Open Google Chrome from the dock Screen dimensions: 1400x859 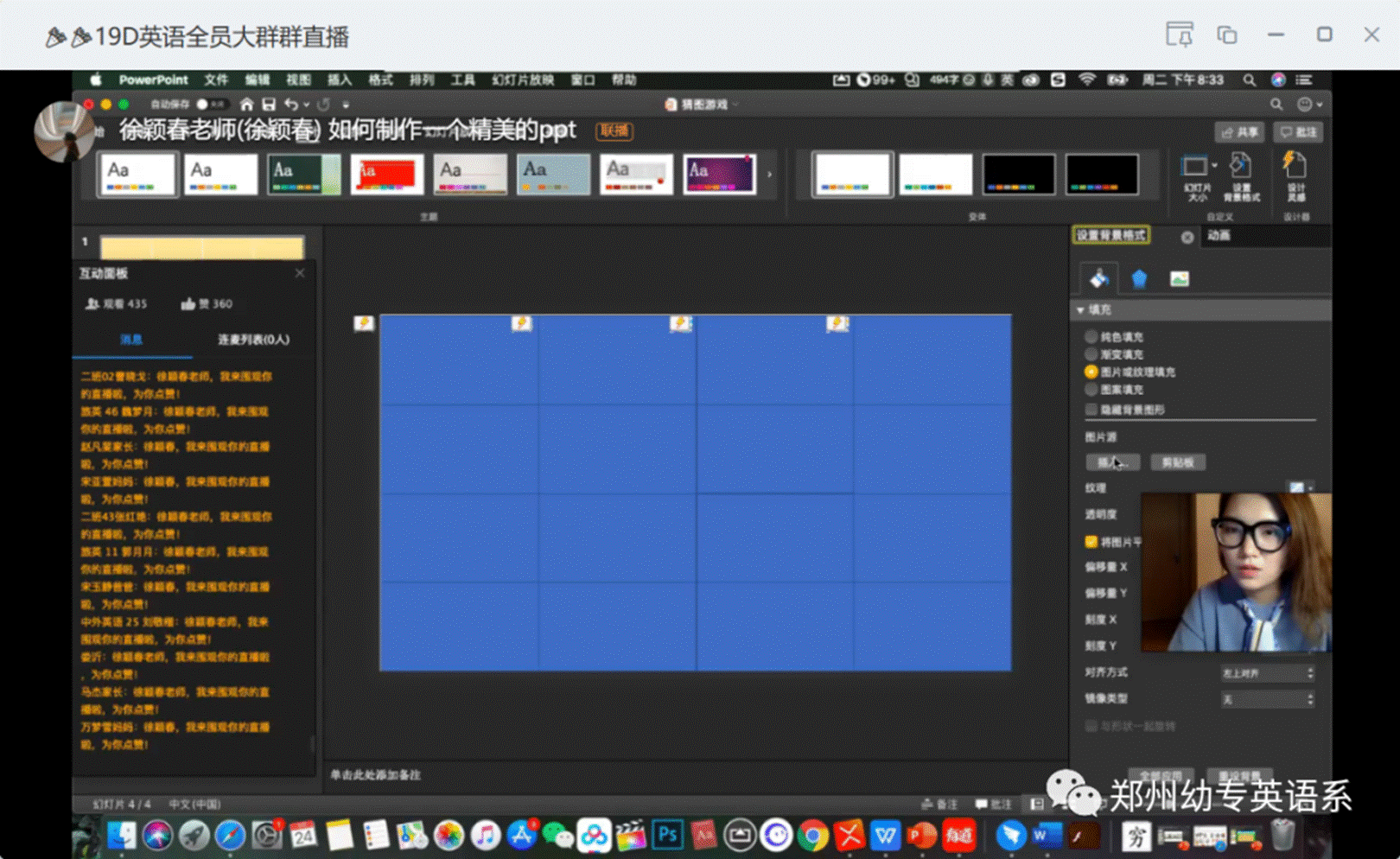(x=812, y=835)
